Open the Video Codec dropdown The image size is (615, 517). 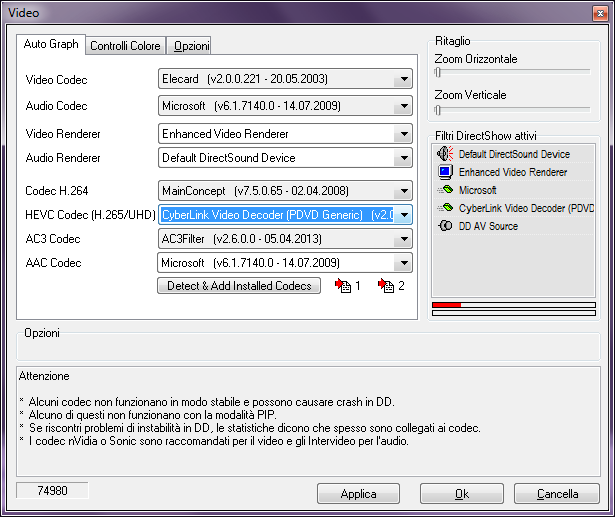tap(404, 79)
